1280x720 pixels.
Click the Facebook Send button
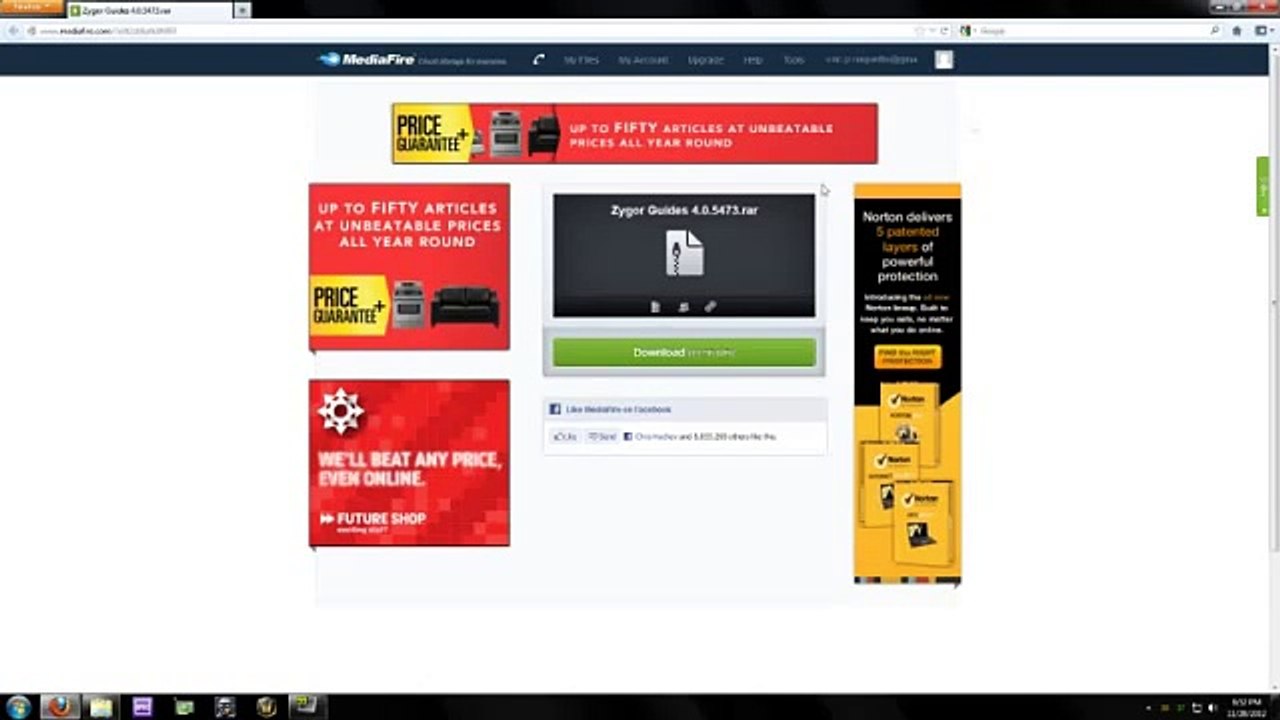602,437
